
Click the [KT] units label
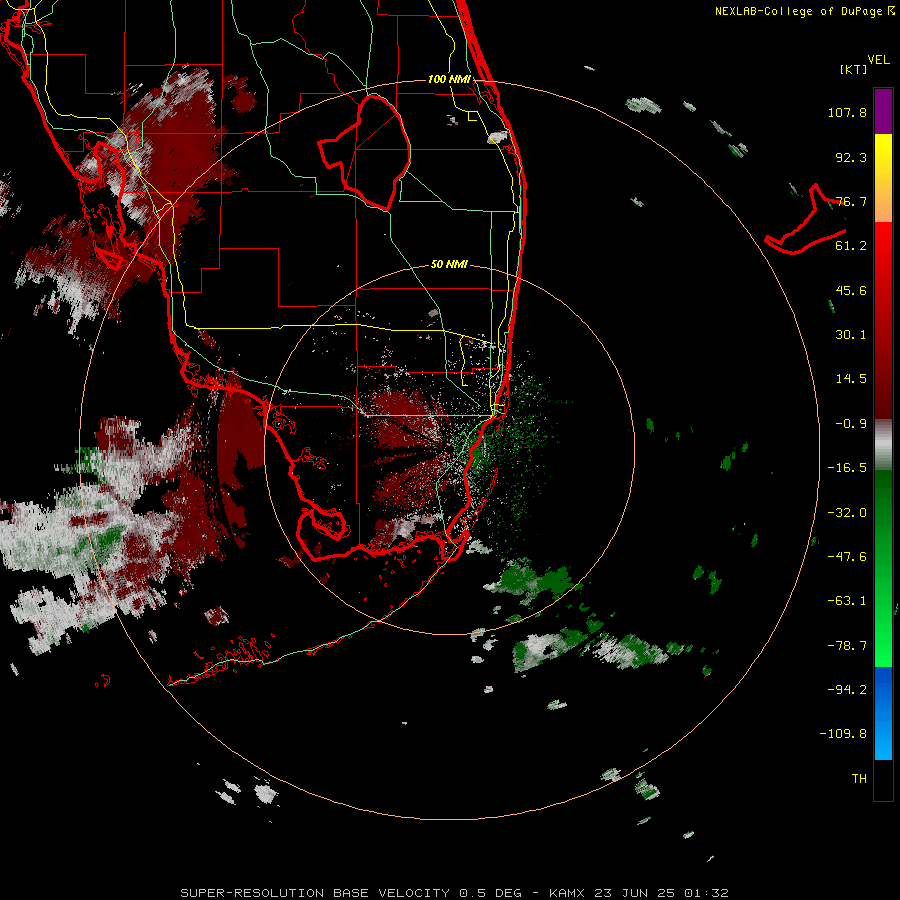853,69
